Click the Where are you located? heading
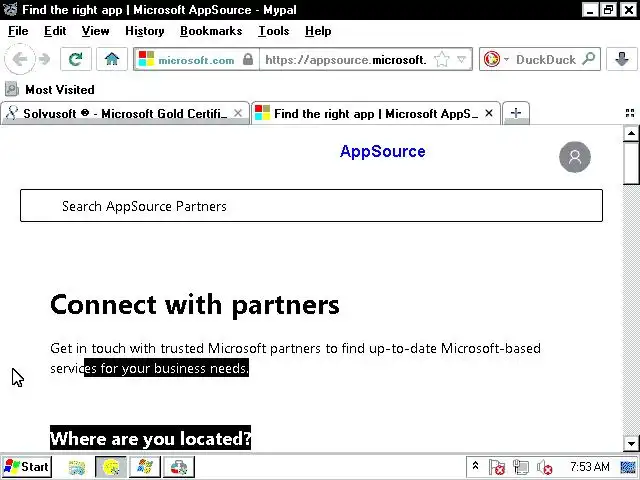 click(150, 438)
